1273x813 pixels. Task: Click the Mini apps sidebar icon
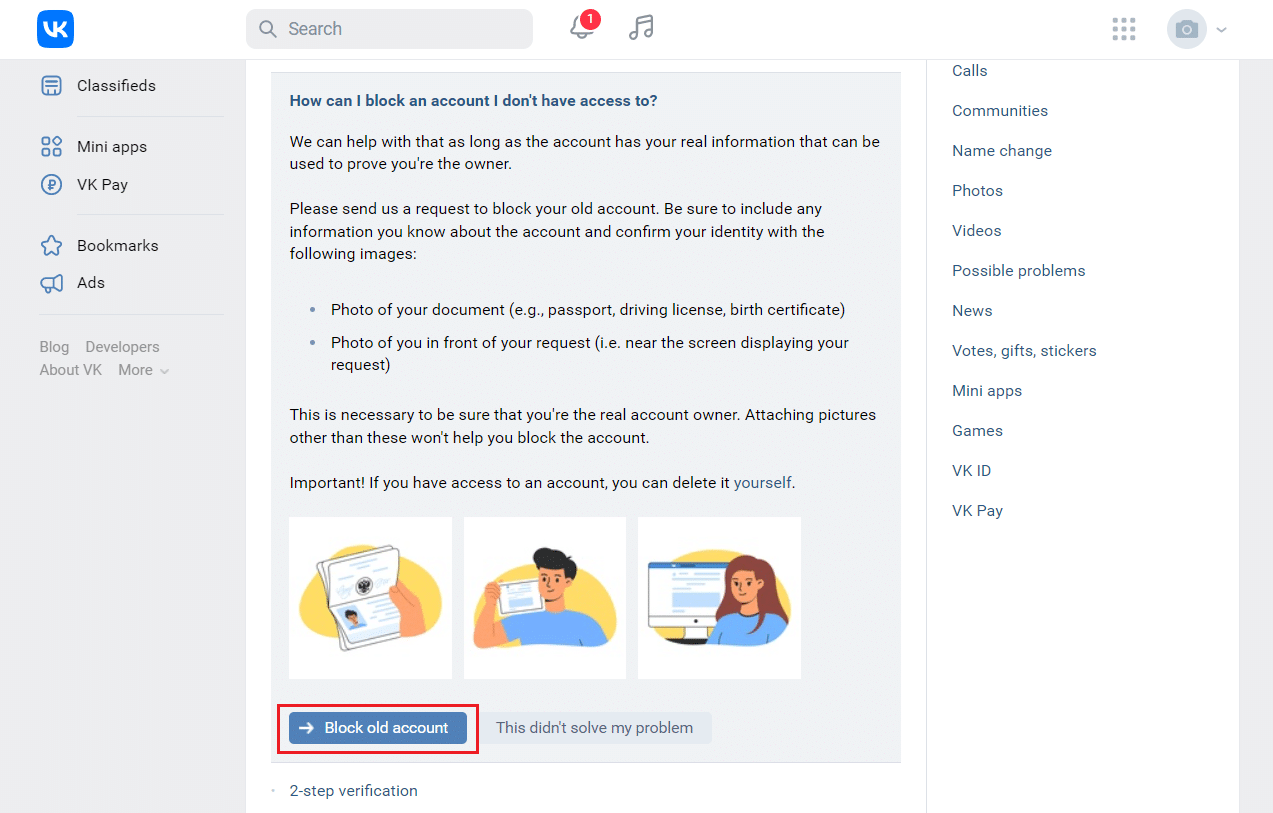point(51,147)
